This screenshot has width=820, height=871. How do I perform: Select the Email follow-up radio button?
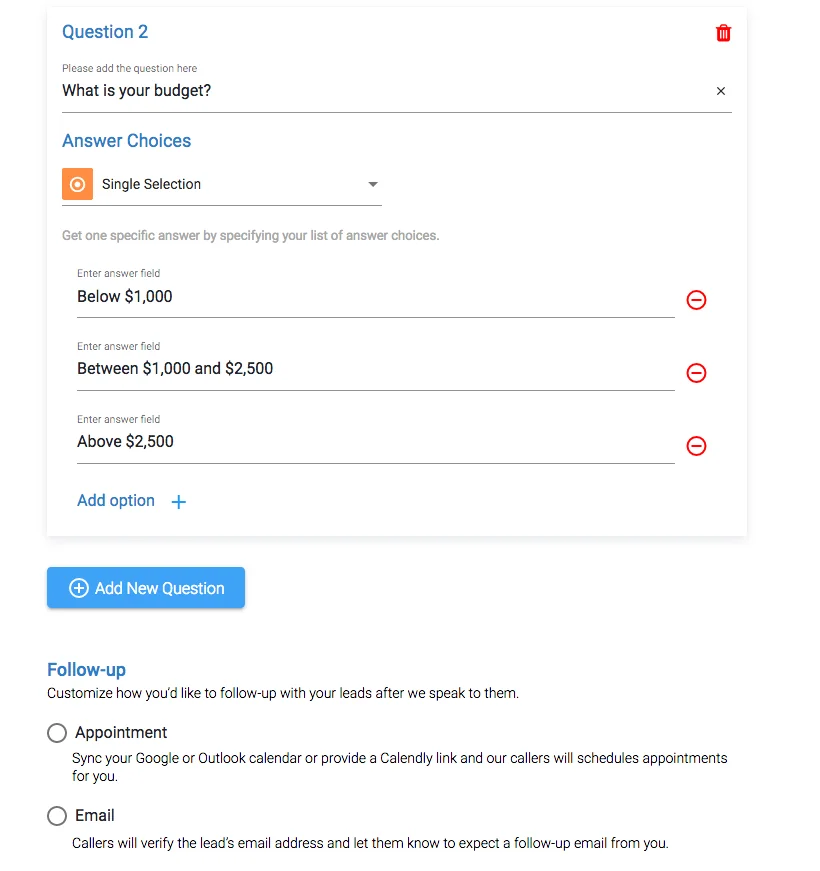click(x=57, y=816)
